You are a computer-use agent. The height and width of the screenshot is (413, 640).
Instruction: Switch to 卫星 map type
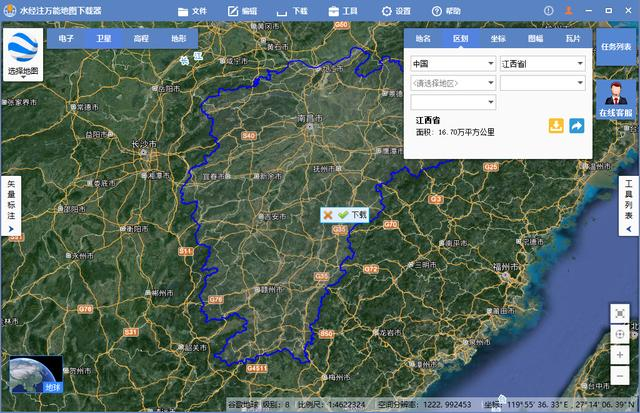[104, 39]
